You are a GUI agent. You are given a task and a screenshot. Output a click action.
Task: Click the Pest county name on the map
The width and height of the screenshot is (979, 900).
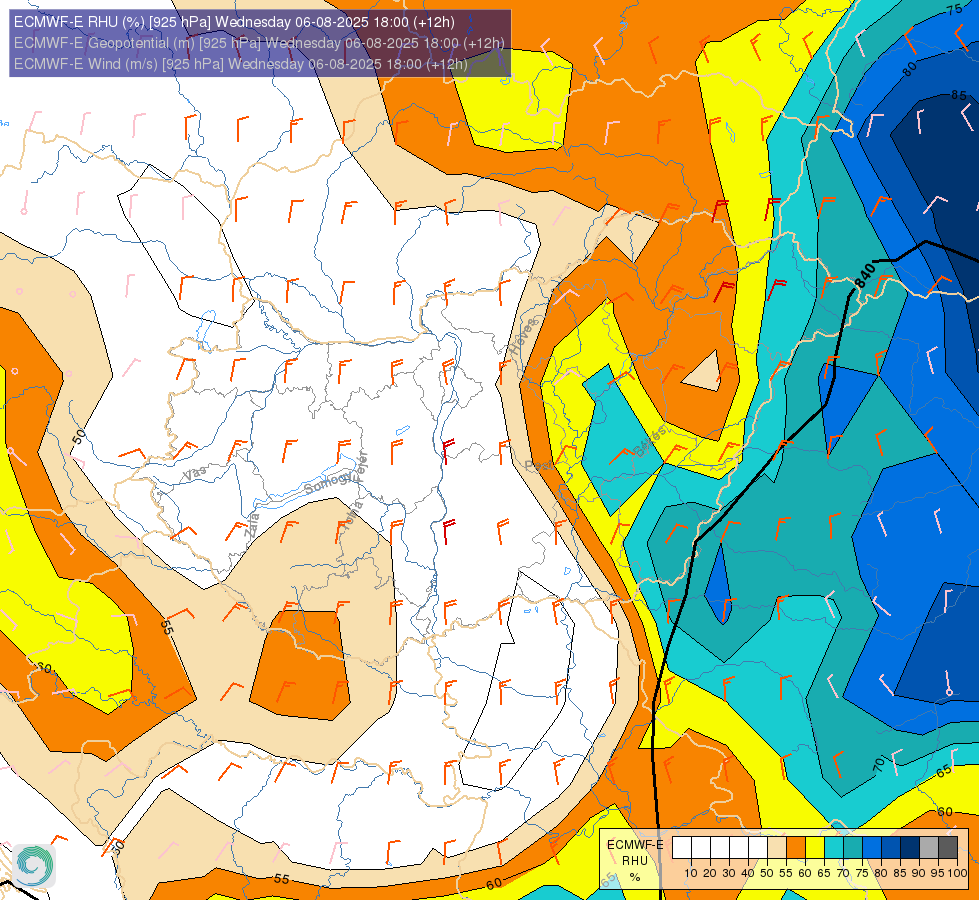(537, 465)
